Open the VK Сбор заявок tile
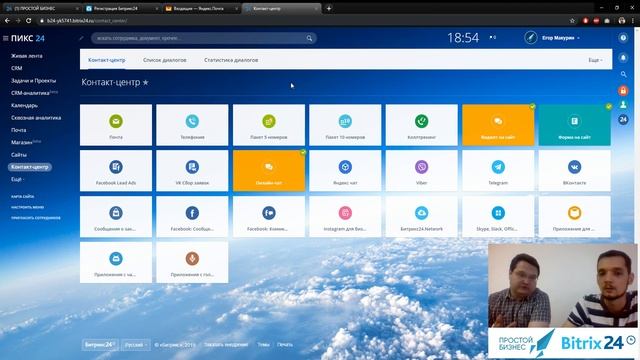This screenshot has height=360, width=640. tap(192, 171)
